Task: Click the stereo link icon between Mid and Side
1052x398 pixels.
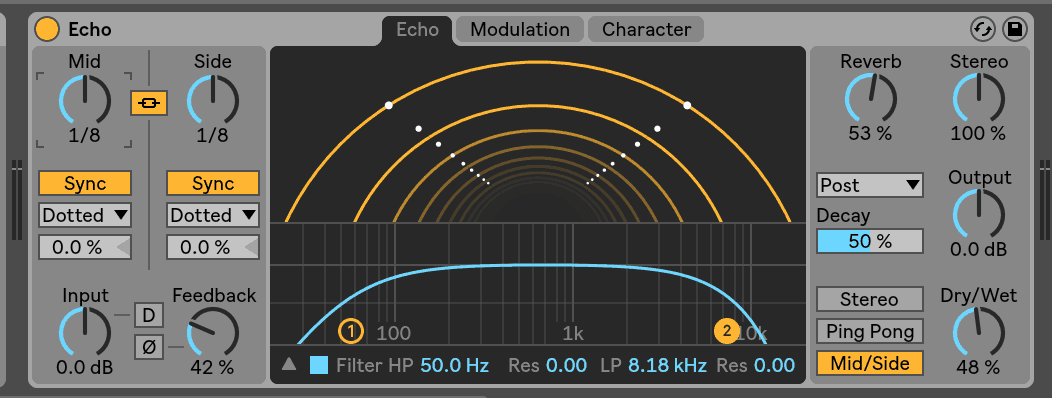Action: (x=149, y=103)
